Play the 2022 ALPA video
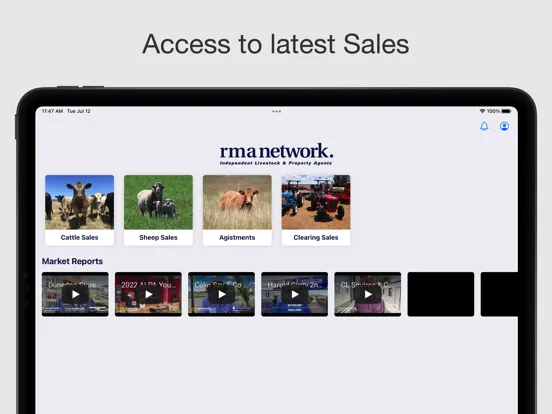This screenshot has width=552, height=414. click(148, 294)
